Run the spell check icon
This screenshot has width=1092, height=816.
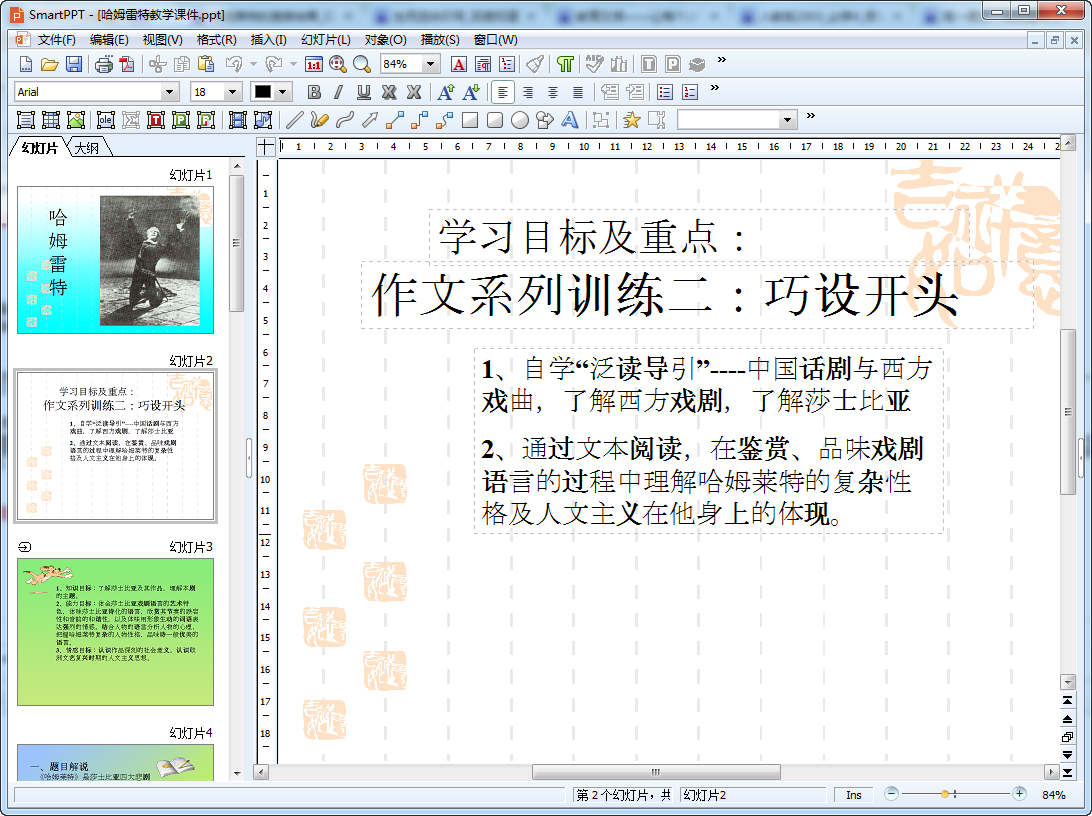click(x=594, y=65)
